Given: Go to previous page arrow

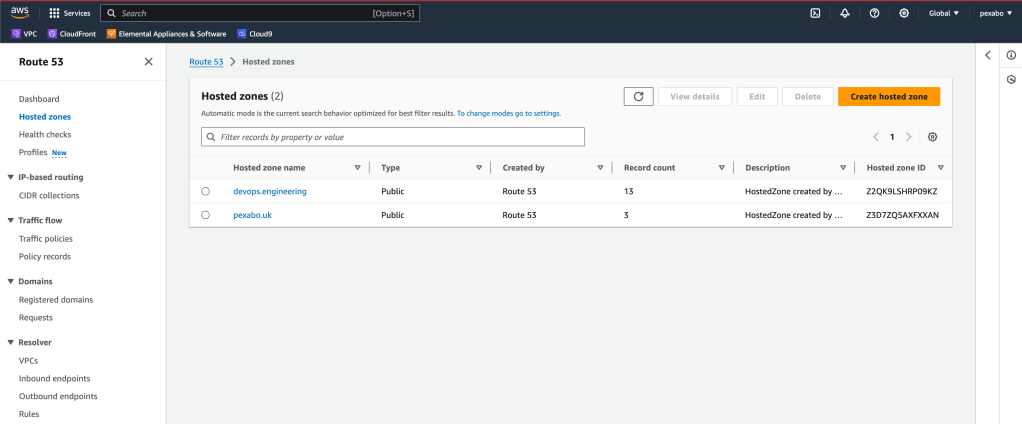Looking at the screenshot, I should [x=876, y=137].
